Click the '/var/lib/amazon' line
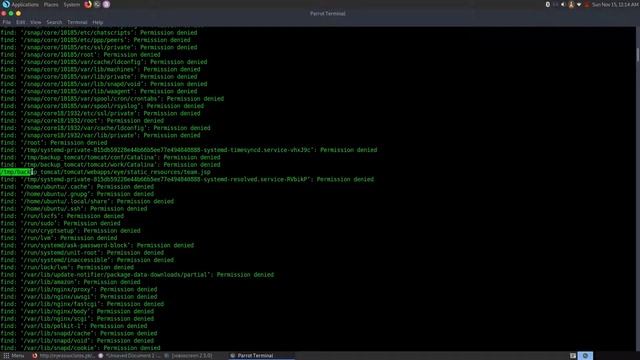Viewport: 640px width, 360px height. [70, 282]
